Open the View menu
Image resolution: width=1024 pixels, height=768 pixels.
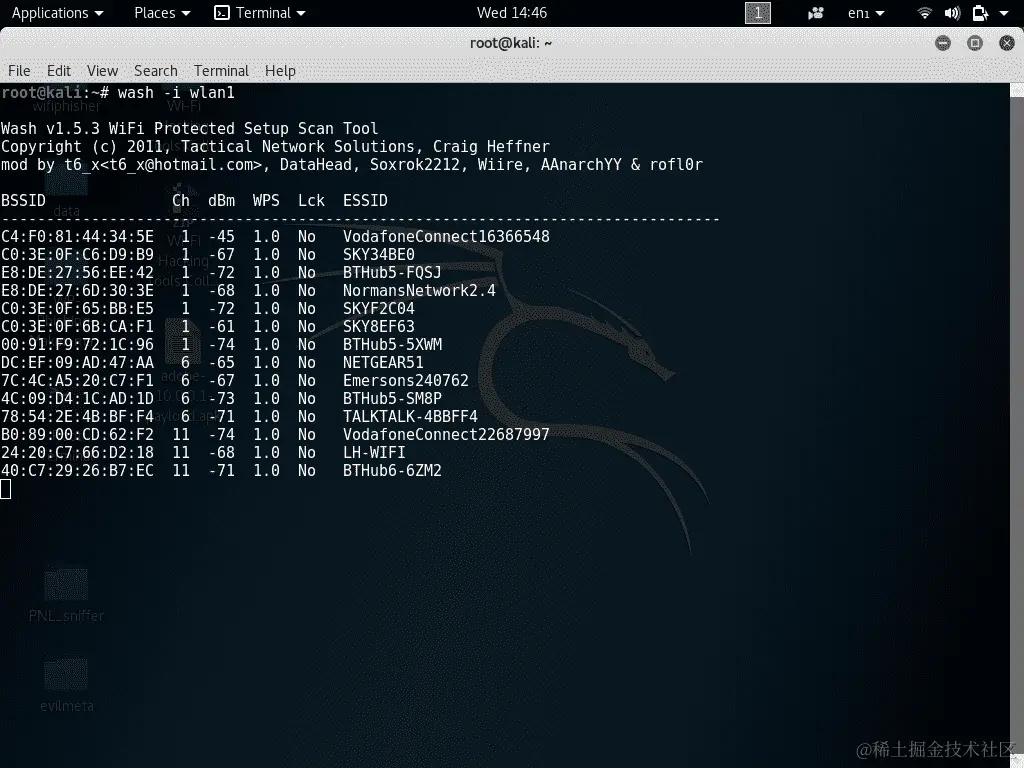tap(103, 71)
